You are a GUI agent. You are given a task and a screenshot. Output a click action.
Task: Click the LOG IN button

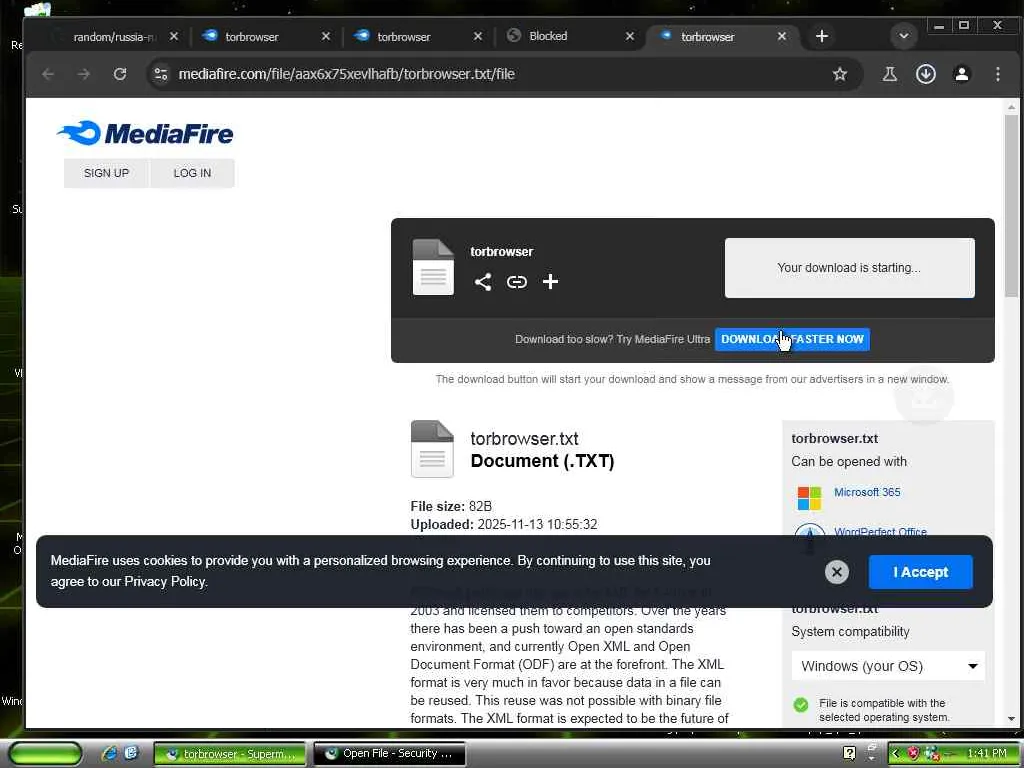click(x=192, y=173)
